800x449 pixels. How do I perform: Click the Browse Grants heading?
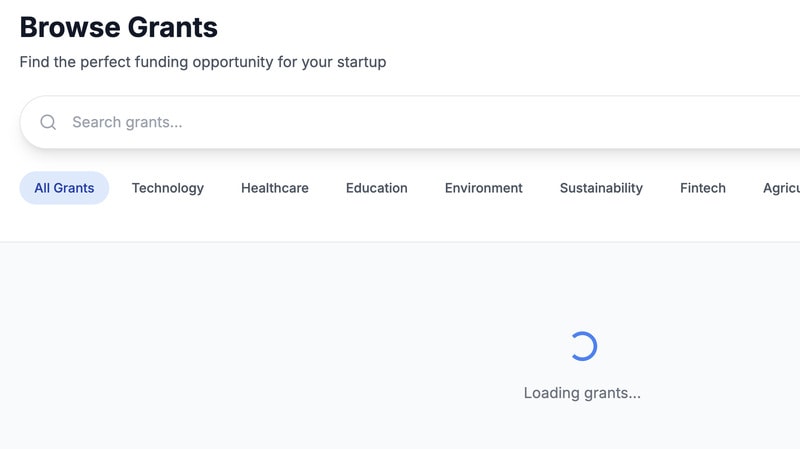[119, 27]
